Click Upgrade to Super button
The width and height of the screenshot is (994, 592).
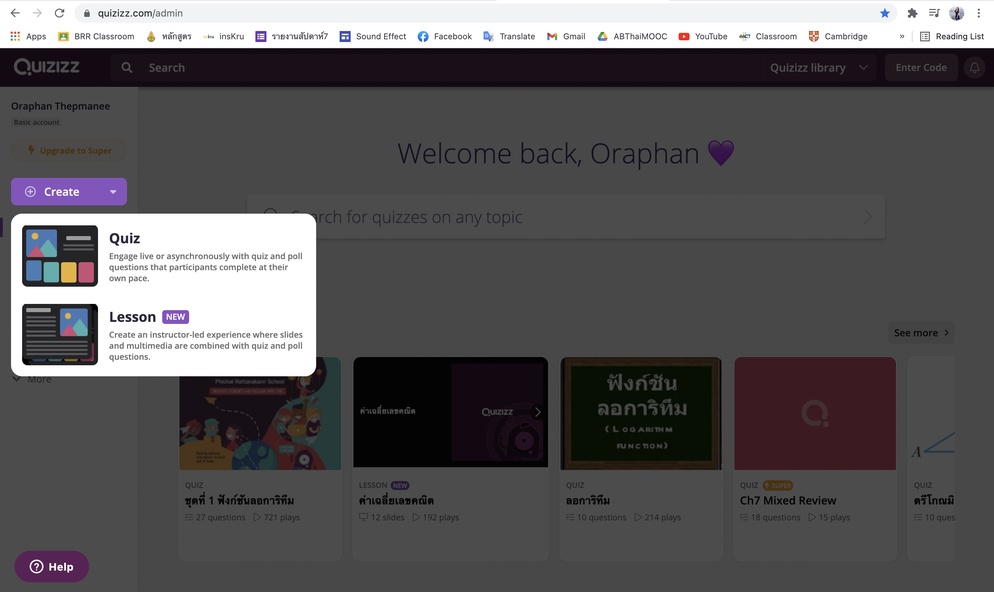pyautogui.click(x=68, y=151)
